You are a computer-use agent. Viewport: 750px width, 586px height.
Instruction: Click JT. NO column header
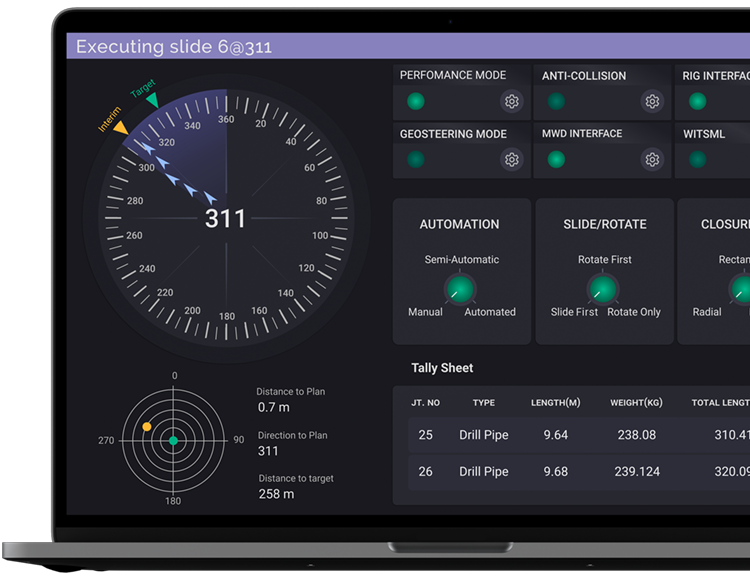point(425,403)
